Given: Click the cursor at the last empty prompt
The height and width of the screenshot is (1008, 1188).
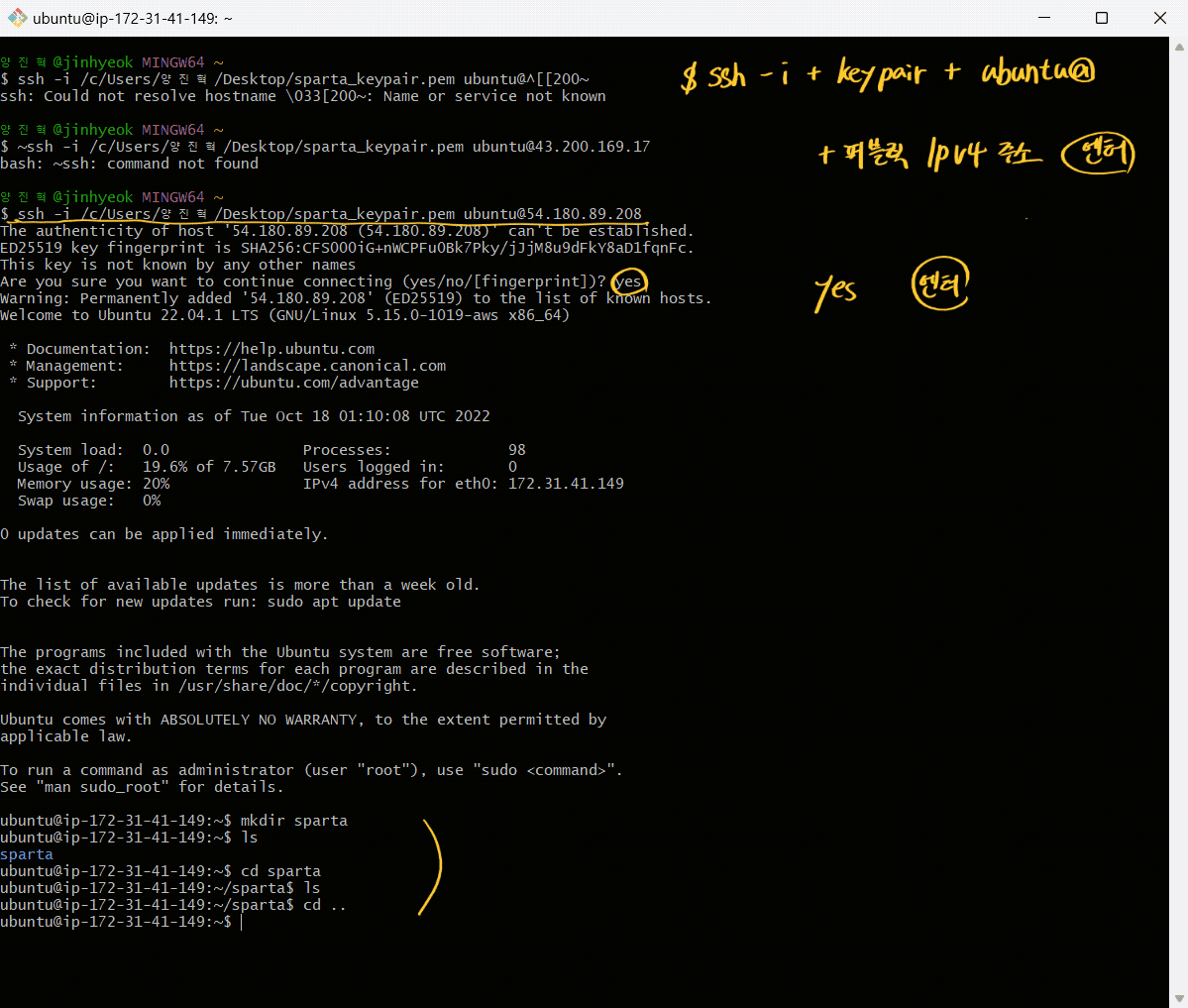Looking at the screenshot, I should (242, 922).
